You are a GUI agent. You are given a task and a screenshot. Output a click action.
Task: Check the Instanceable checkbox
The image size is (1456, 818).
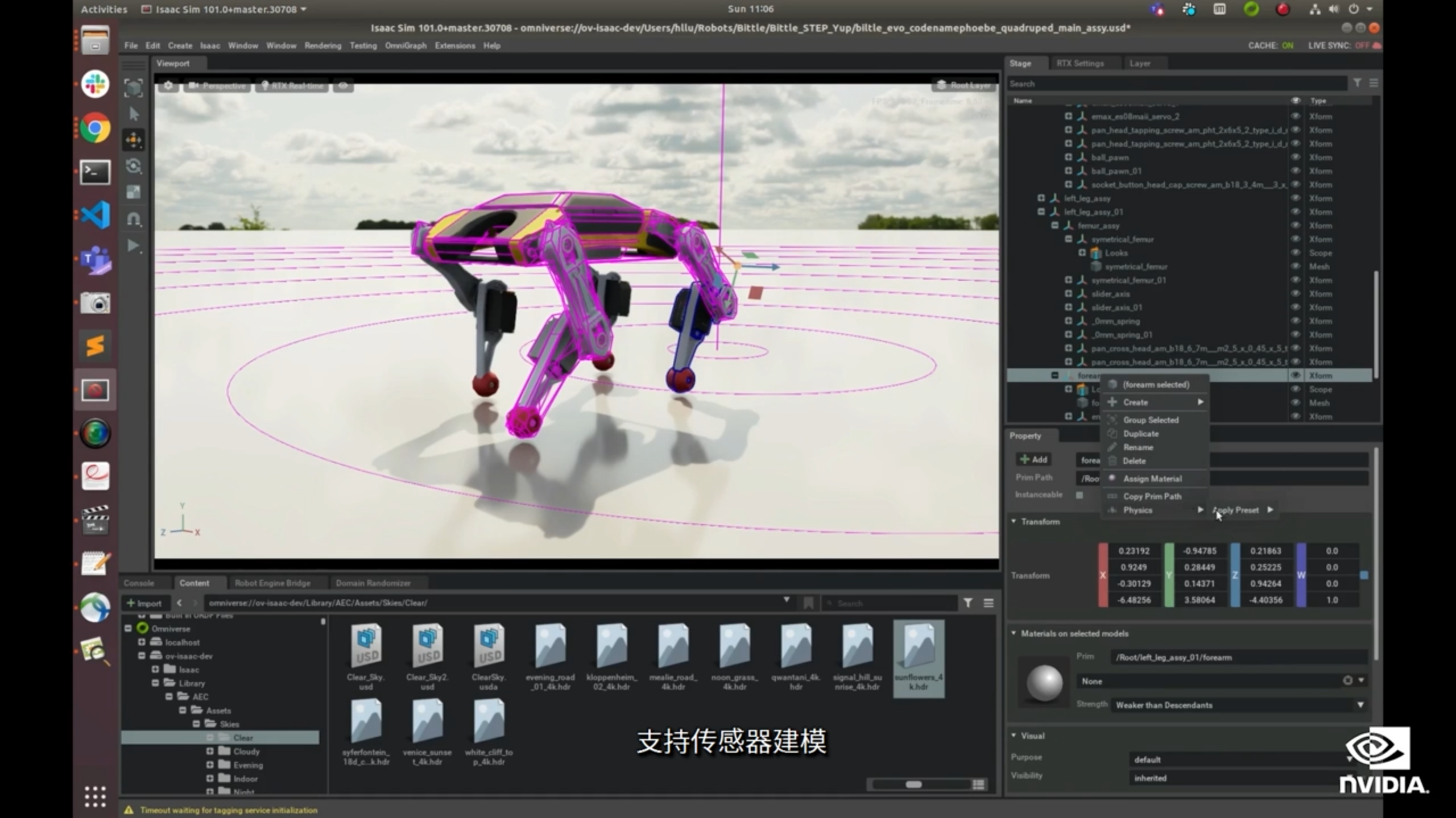click(x=1079, y=495)
